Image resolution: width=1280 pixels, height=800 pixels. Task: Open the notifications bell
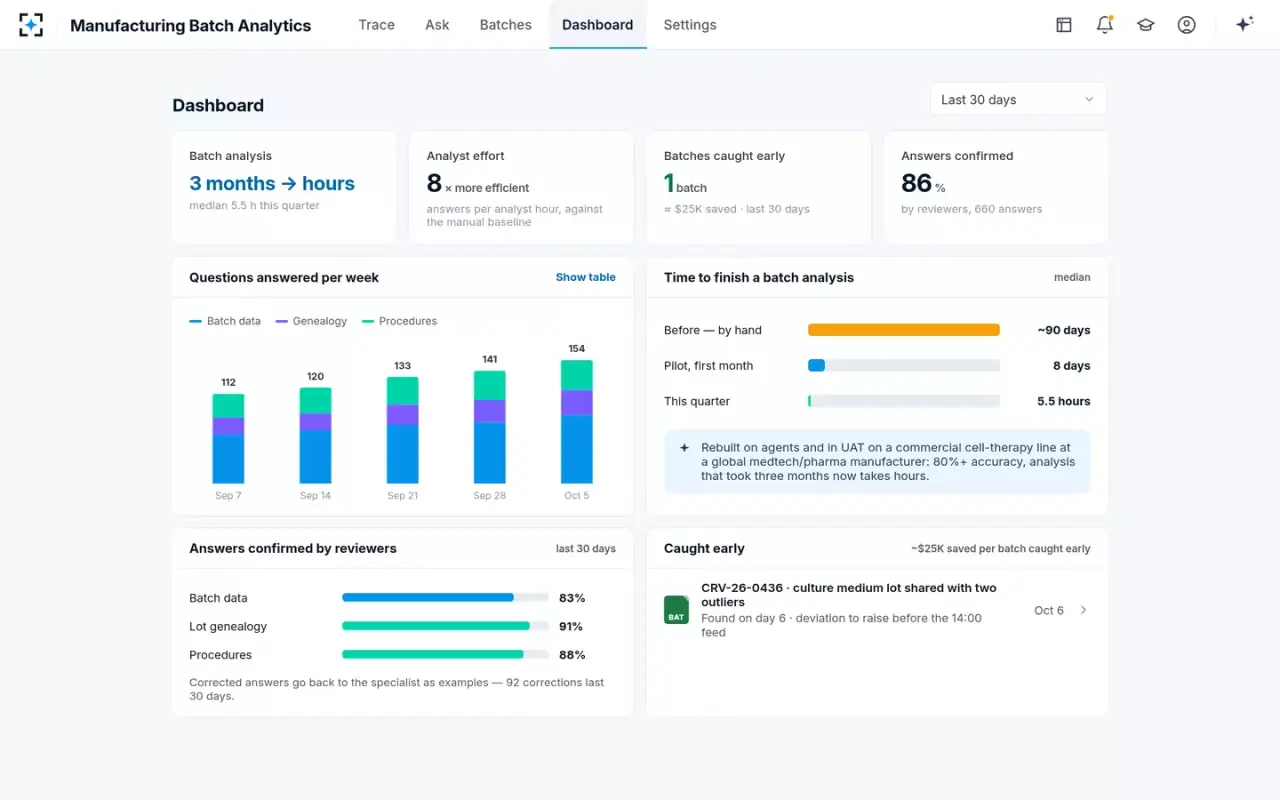pos(1105,25)
